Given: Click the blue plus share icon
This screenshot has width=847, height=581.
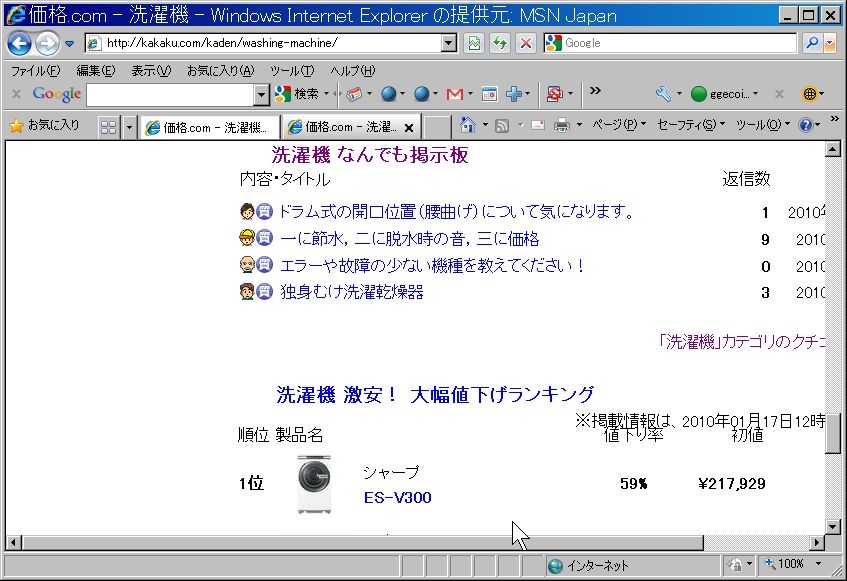Looking at the screenshot, I should pos(514,94).
